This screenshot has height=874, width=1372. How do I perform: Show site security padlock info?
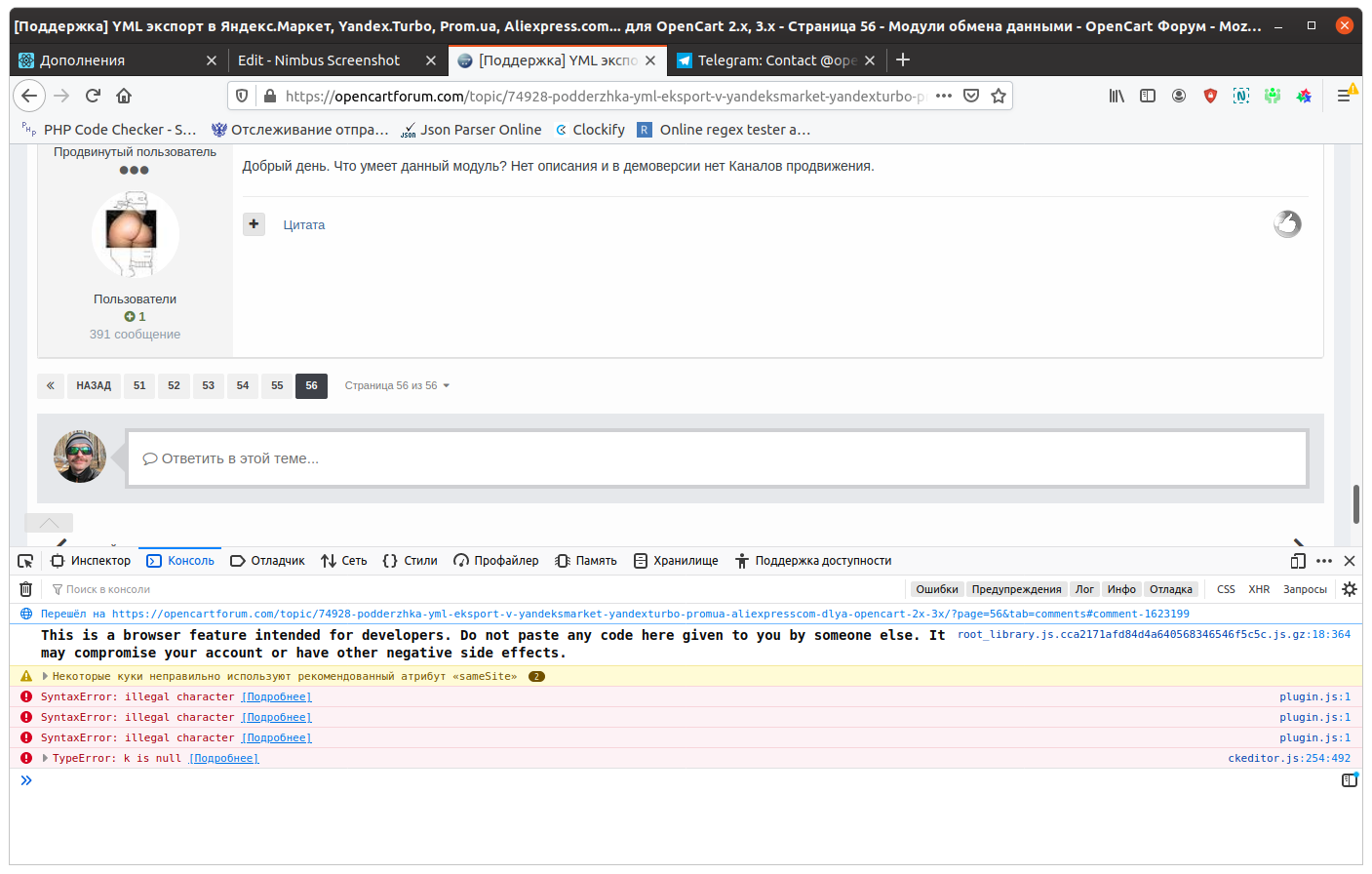pos(269,96)
